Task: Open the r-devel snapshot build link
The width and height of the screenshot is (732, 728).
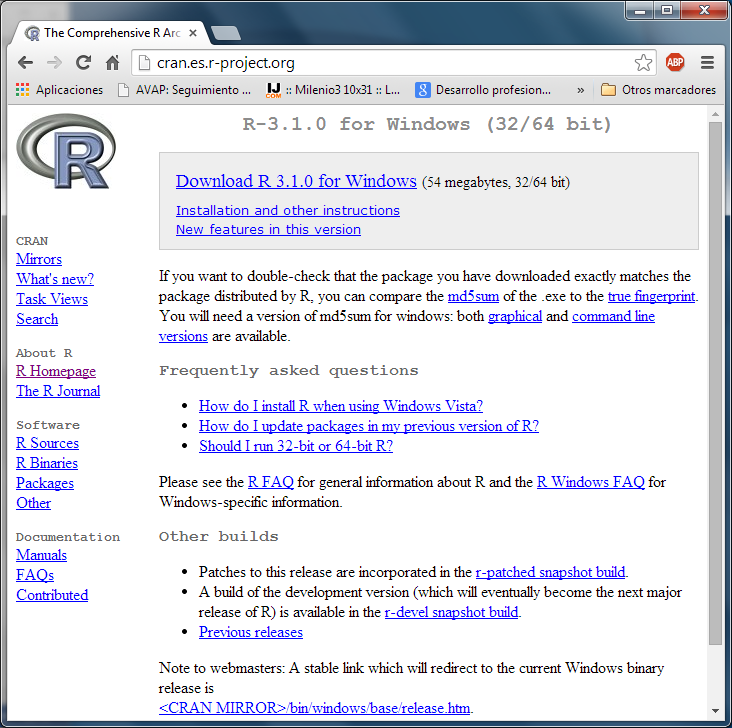Action: click(x=451, y=612)
